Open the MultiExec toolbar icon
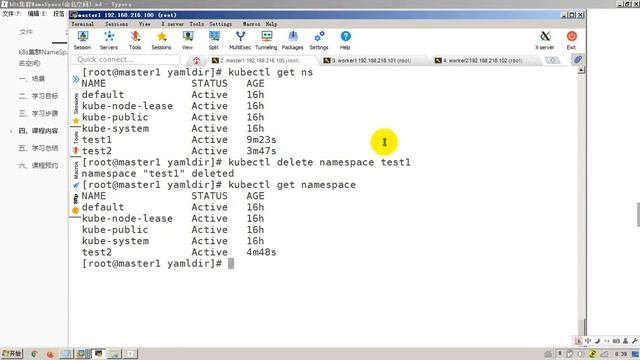Viewport: 640px width, 360px height. pyautogui.click(x=240, y=40)
